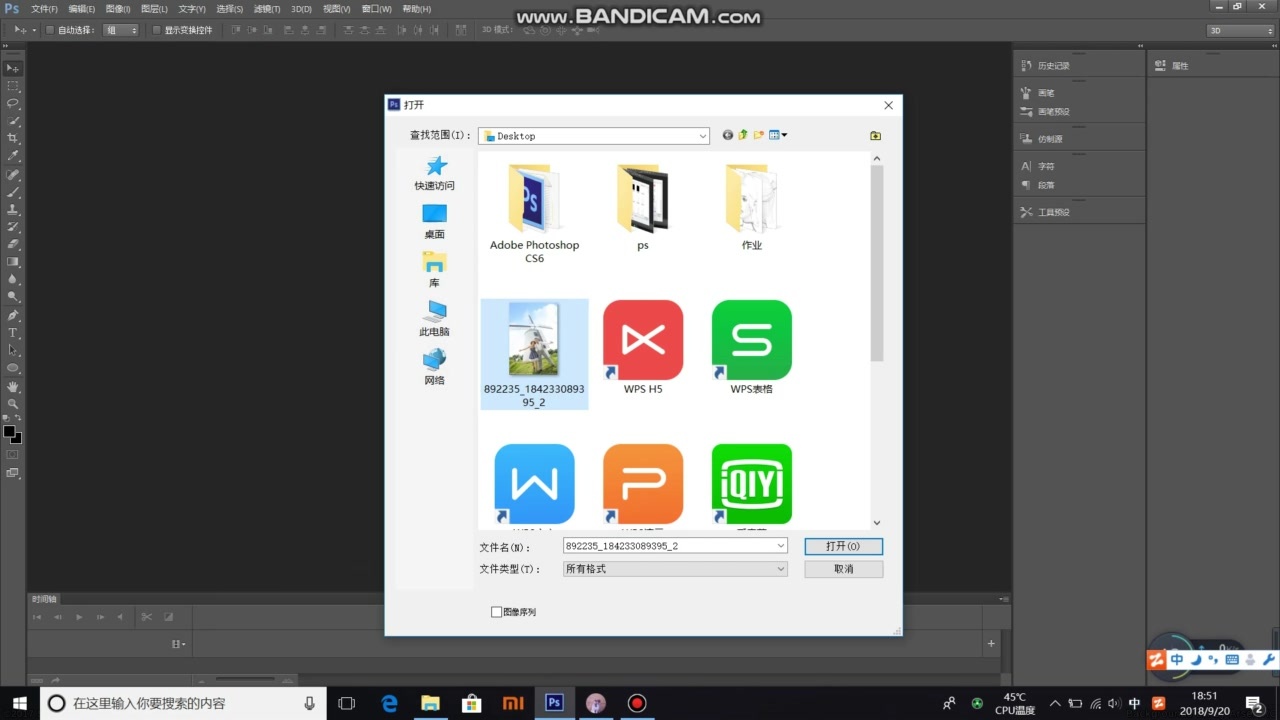Go to 此电脑 this PC location
This screenshot has height=720, width=1280.
pos(435,319)
